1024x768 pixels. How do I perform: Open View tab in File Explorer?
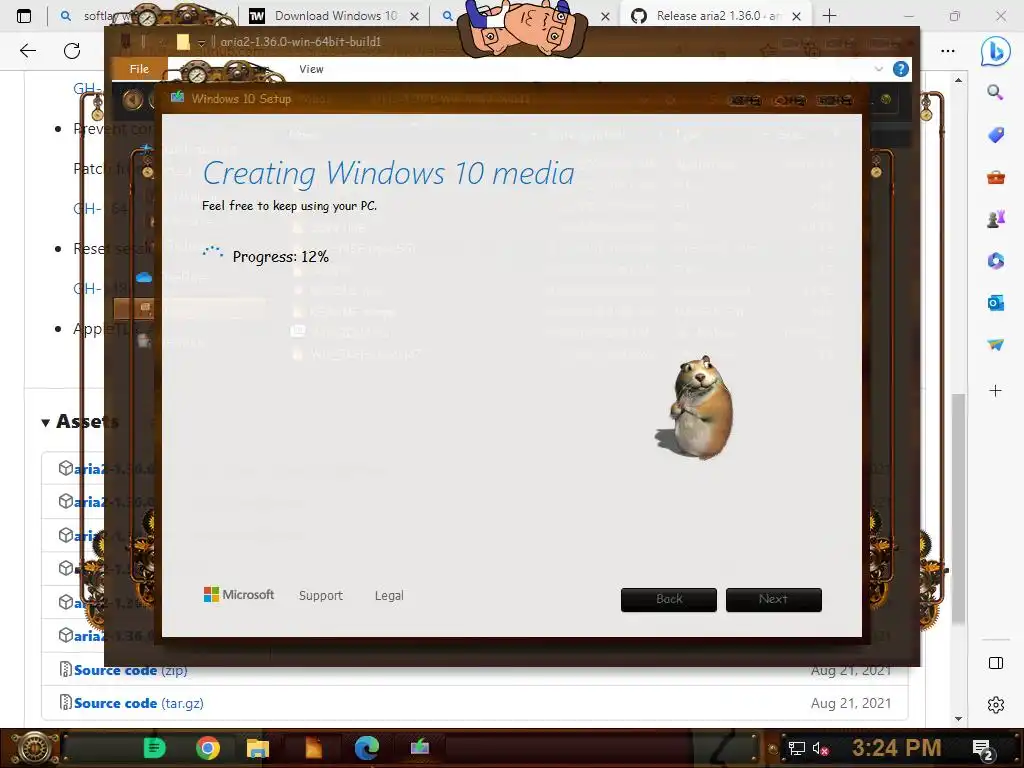pyautogui.click(x=311, y=69)
